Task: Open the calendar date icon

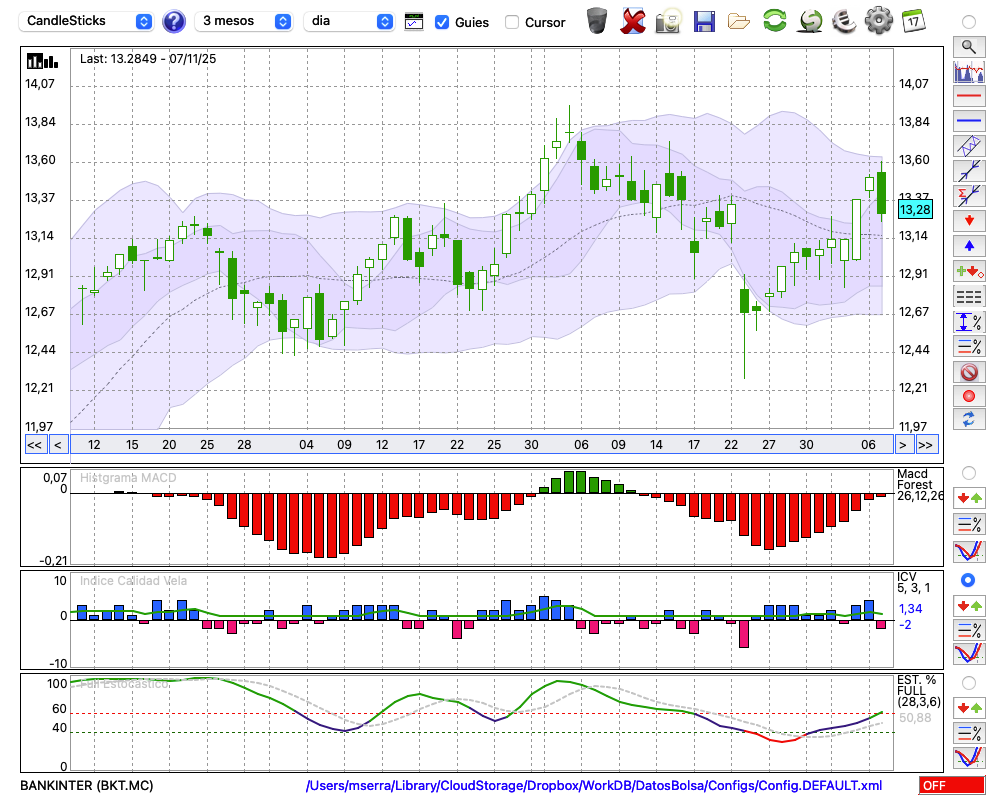Action: tap(913, 21)
